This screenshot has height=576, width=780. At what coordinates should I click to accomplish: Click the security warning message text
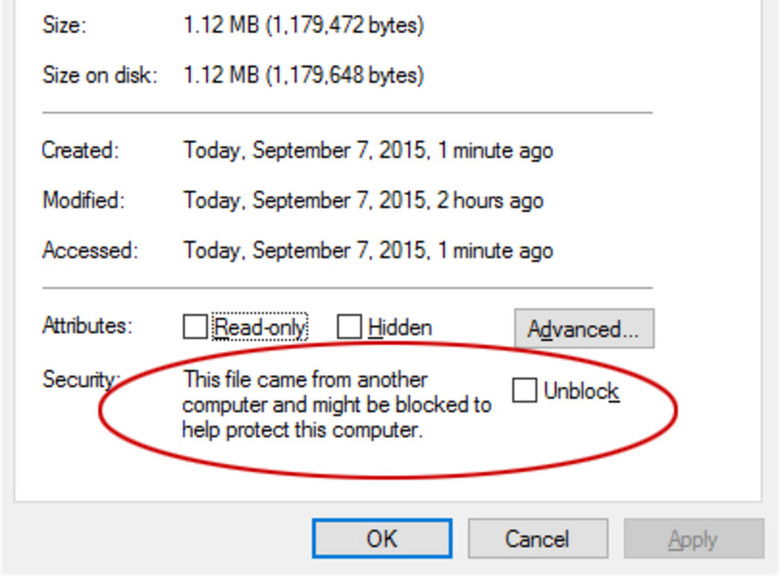tap(336, 406)
